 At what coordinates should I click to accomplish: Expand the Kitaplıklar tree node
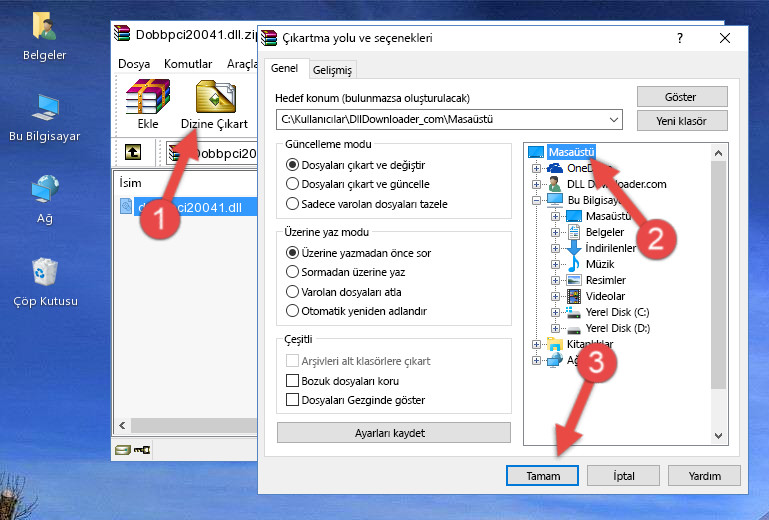[536, 344]
